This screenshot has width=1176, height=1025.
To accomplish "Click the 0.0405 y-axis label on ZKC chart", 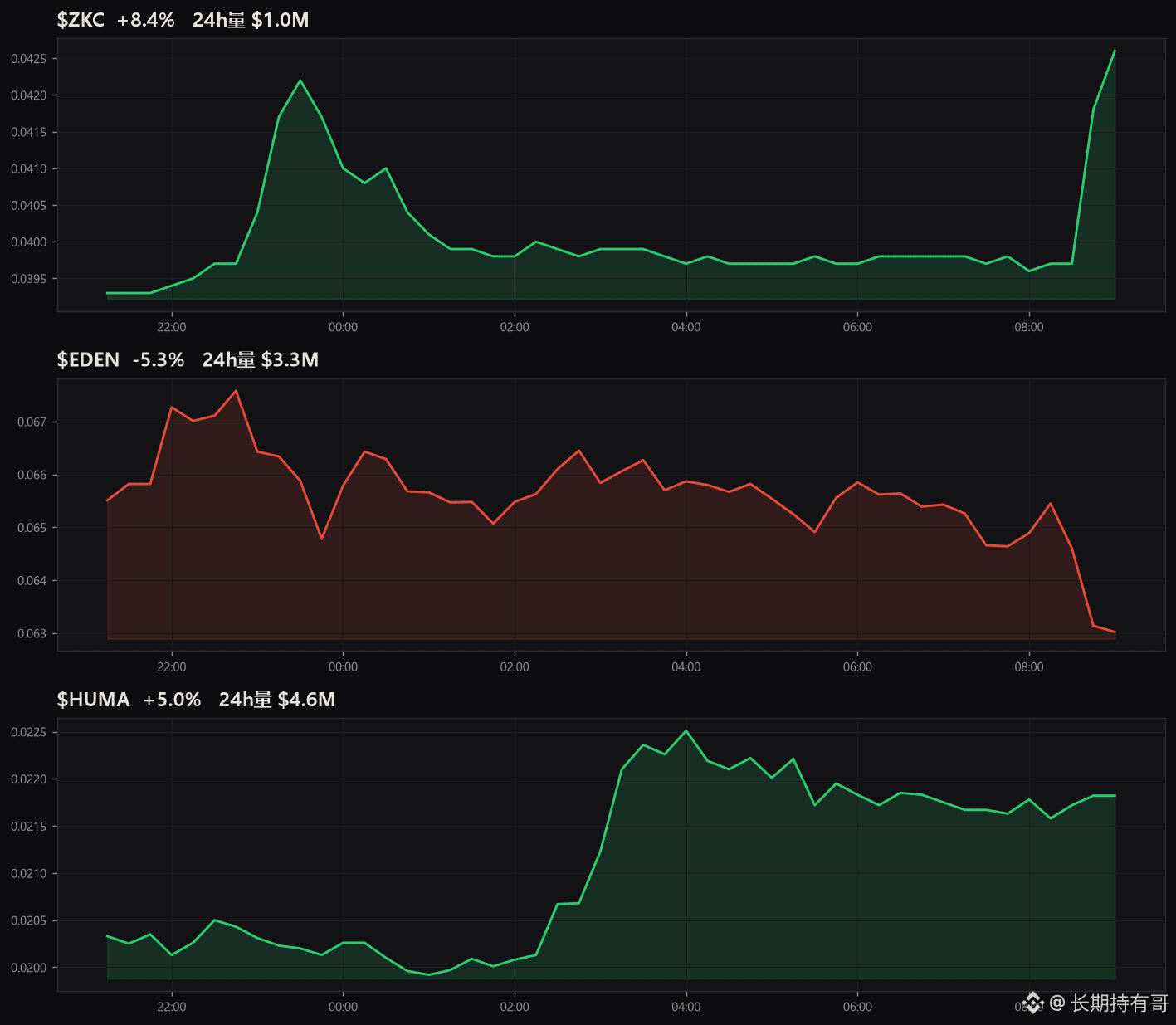I will 29,205.
